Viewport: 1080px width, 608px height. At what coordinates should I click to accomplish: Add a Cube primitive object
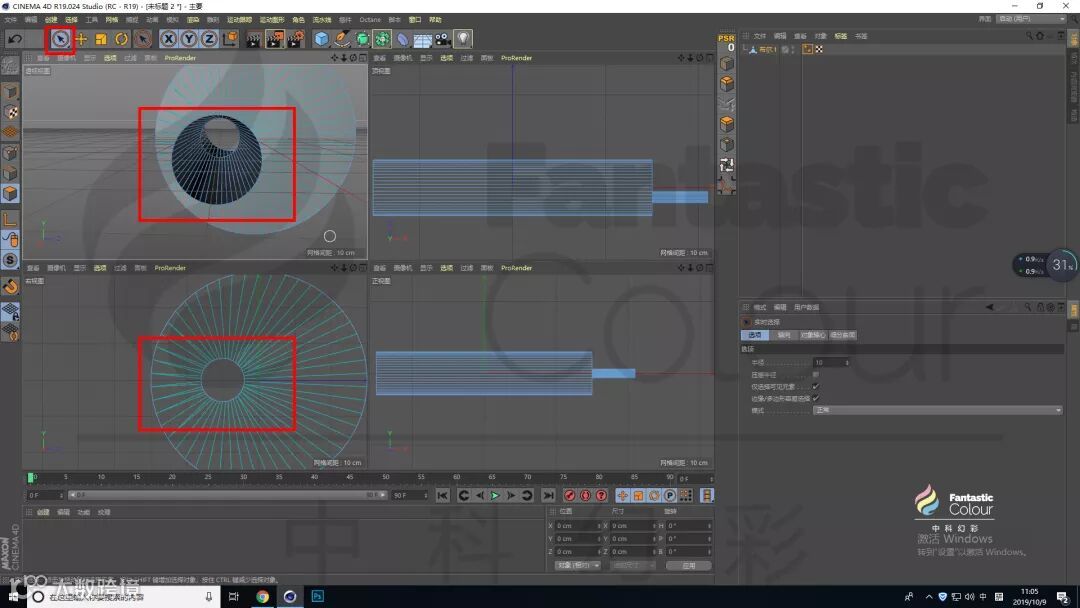pos(321,39)
